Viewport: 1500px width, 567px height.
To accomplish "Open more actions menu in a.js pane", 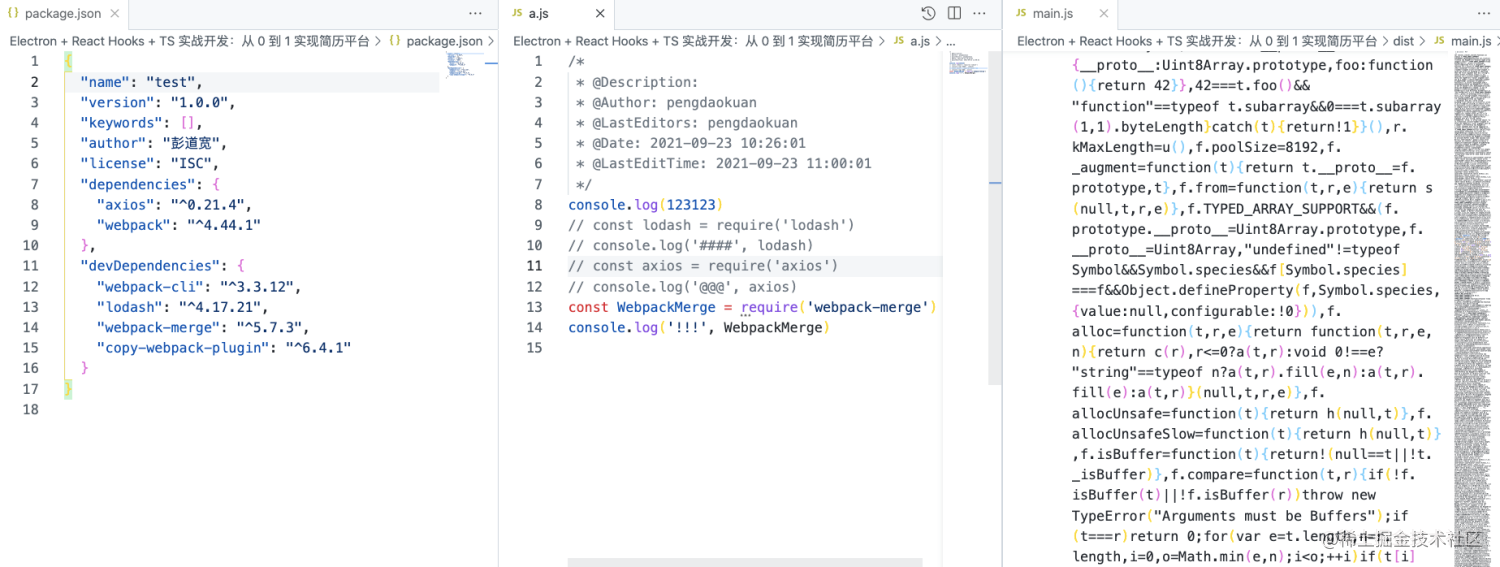I will tap(980, 14).
